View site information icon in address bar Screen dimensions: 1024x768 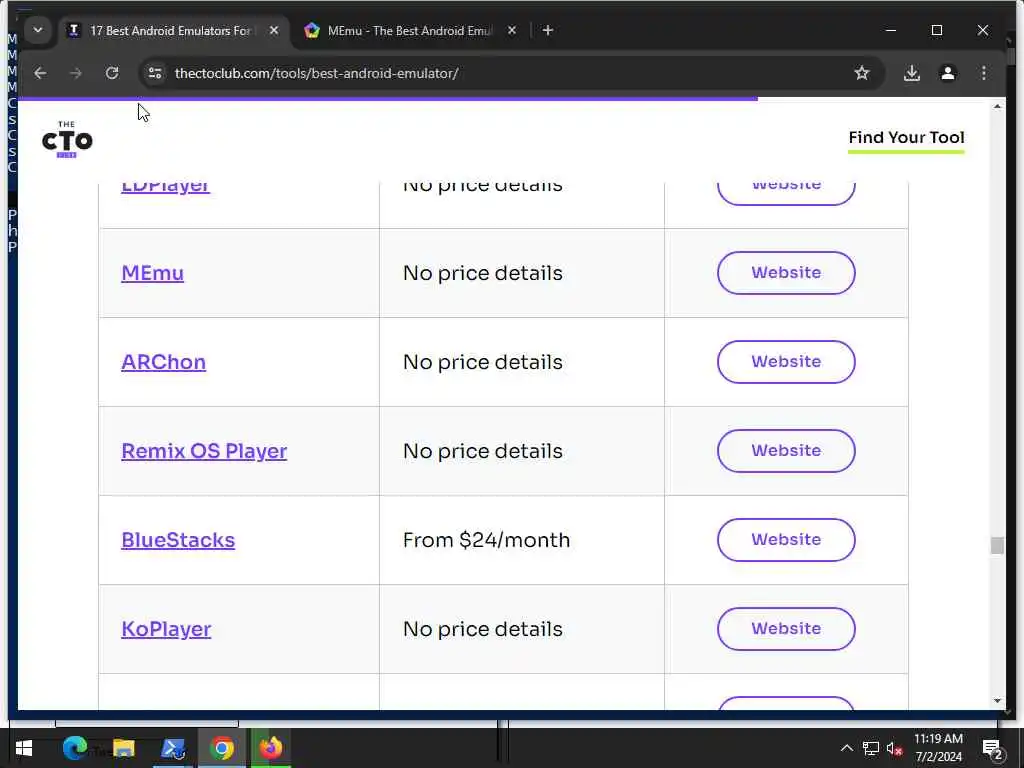click(155, 73)
